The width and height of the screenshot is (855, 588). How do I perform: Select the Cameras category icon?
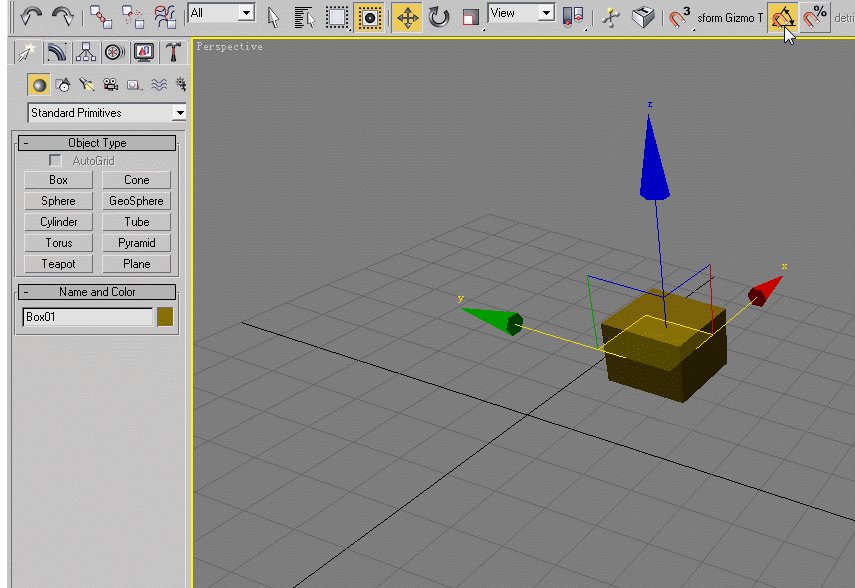click(111, 85)
